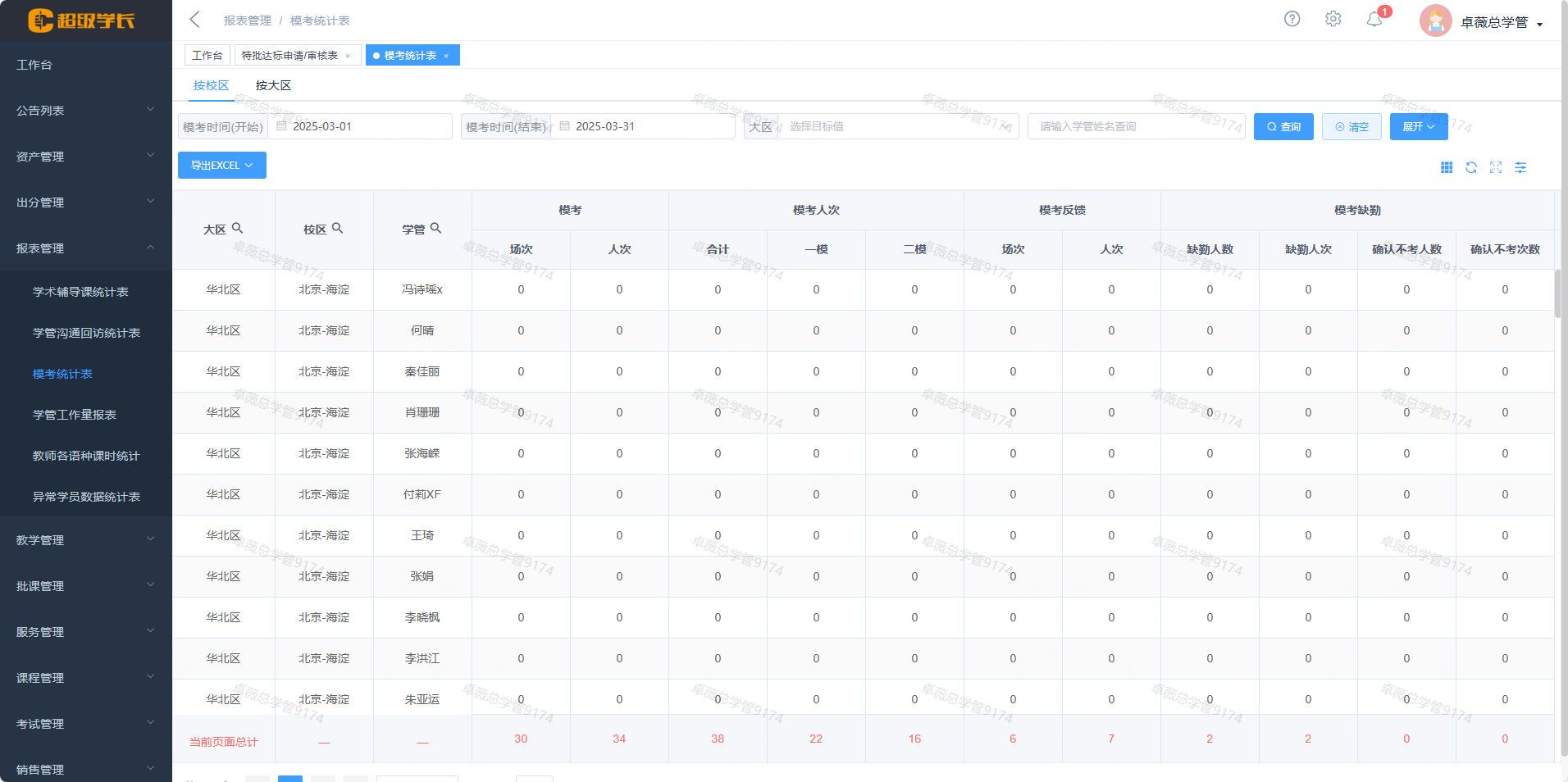
Task: Expand filters with the 展开 button
Action: pyautogui.click(x=1418, y=126)
